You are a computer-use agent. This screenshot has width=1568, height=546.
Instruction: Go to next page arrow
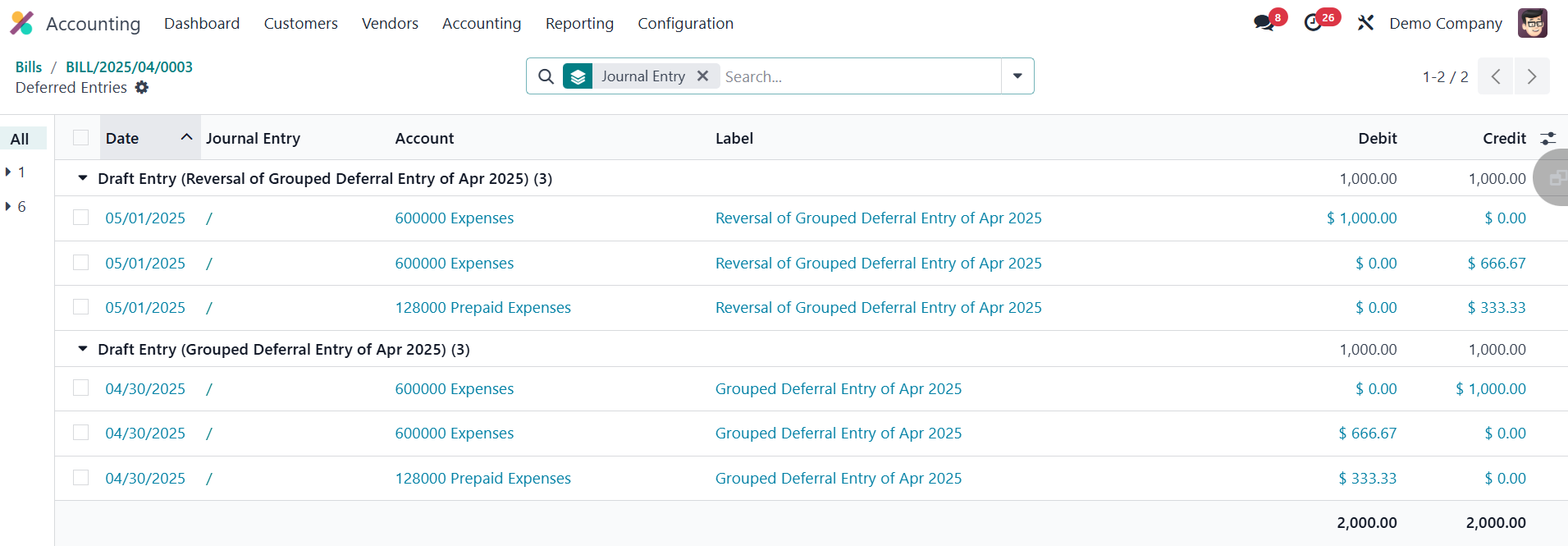point(1532,76)
